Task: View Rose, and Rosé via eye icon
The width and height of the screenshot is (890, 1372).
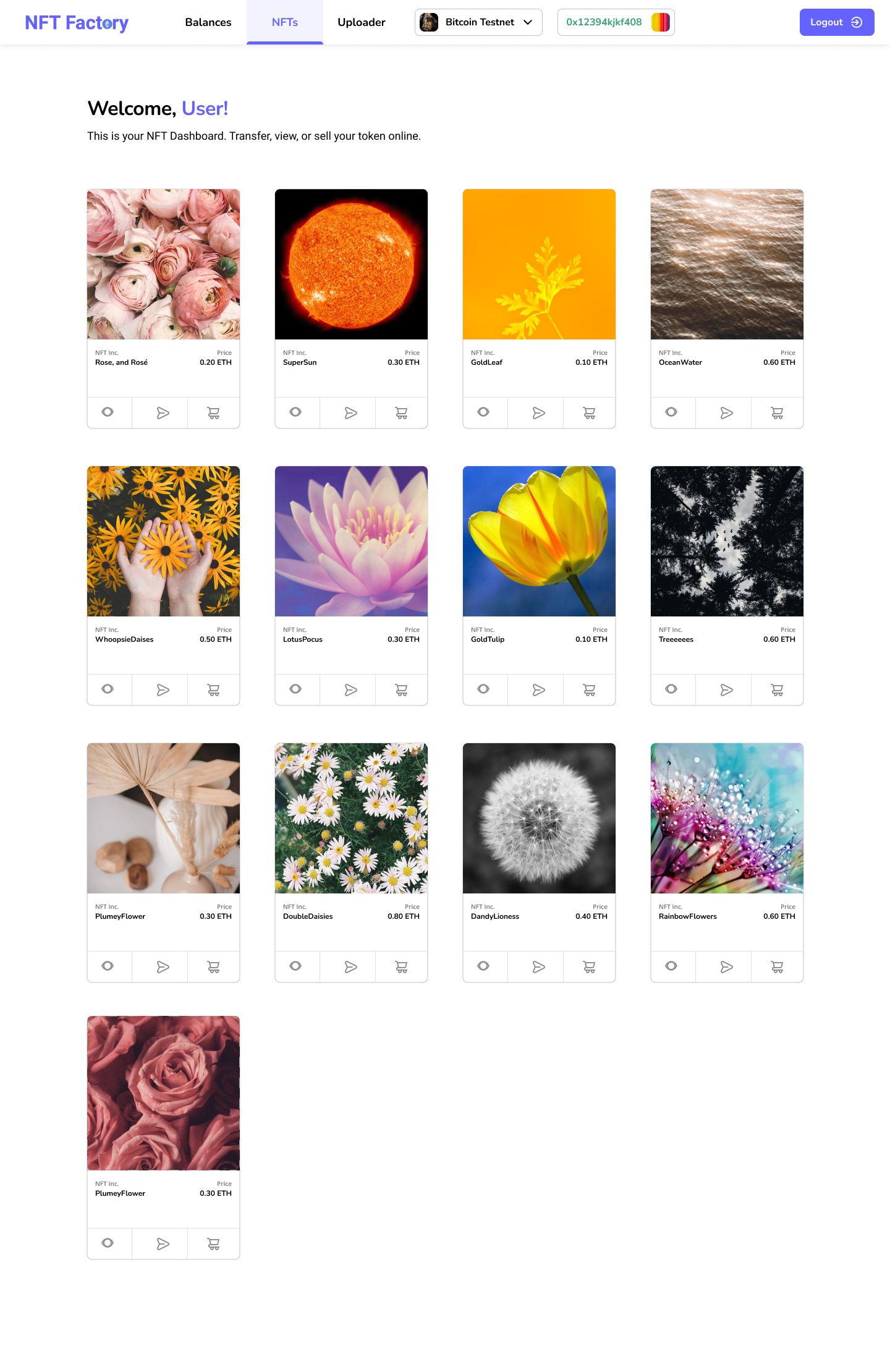Action: (x=108, y=412)
